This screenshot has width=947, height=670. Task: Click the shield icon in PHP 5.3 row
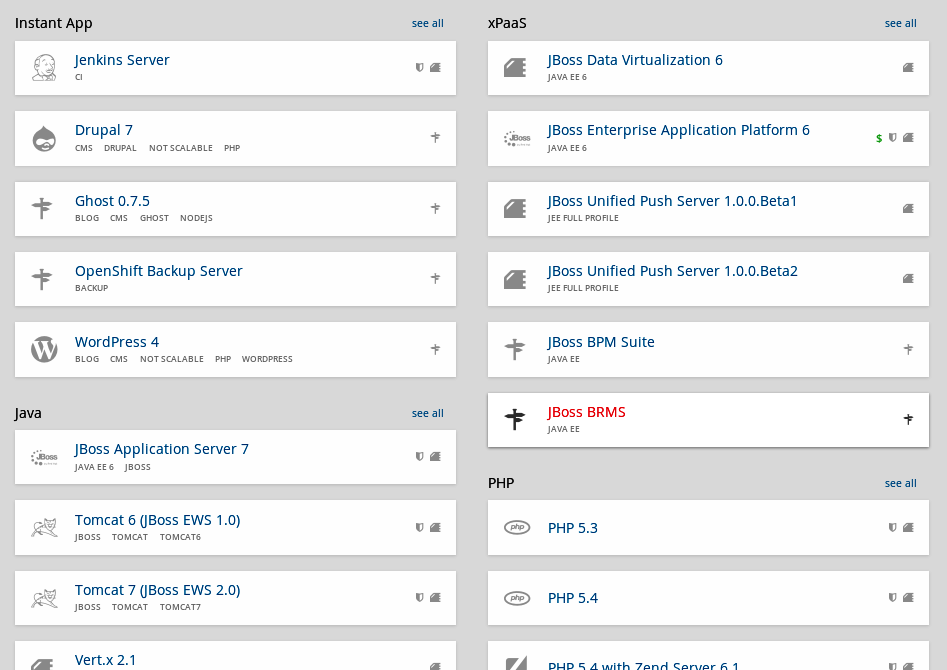[x=892, y=527]
